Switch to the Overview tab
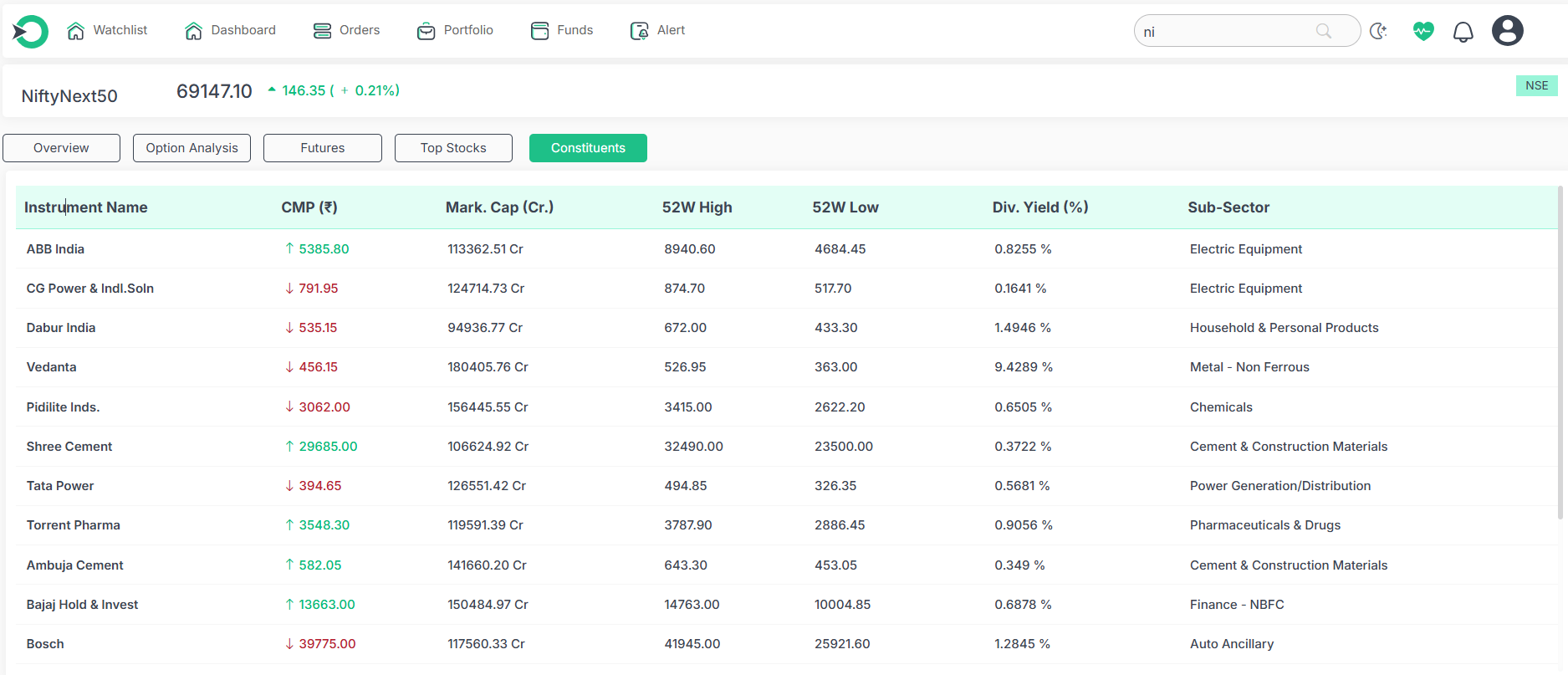 pos(61,148)
